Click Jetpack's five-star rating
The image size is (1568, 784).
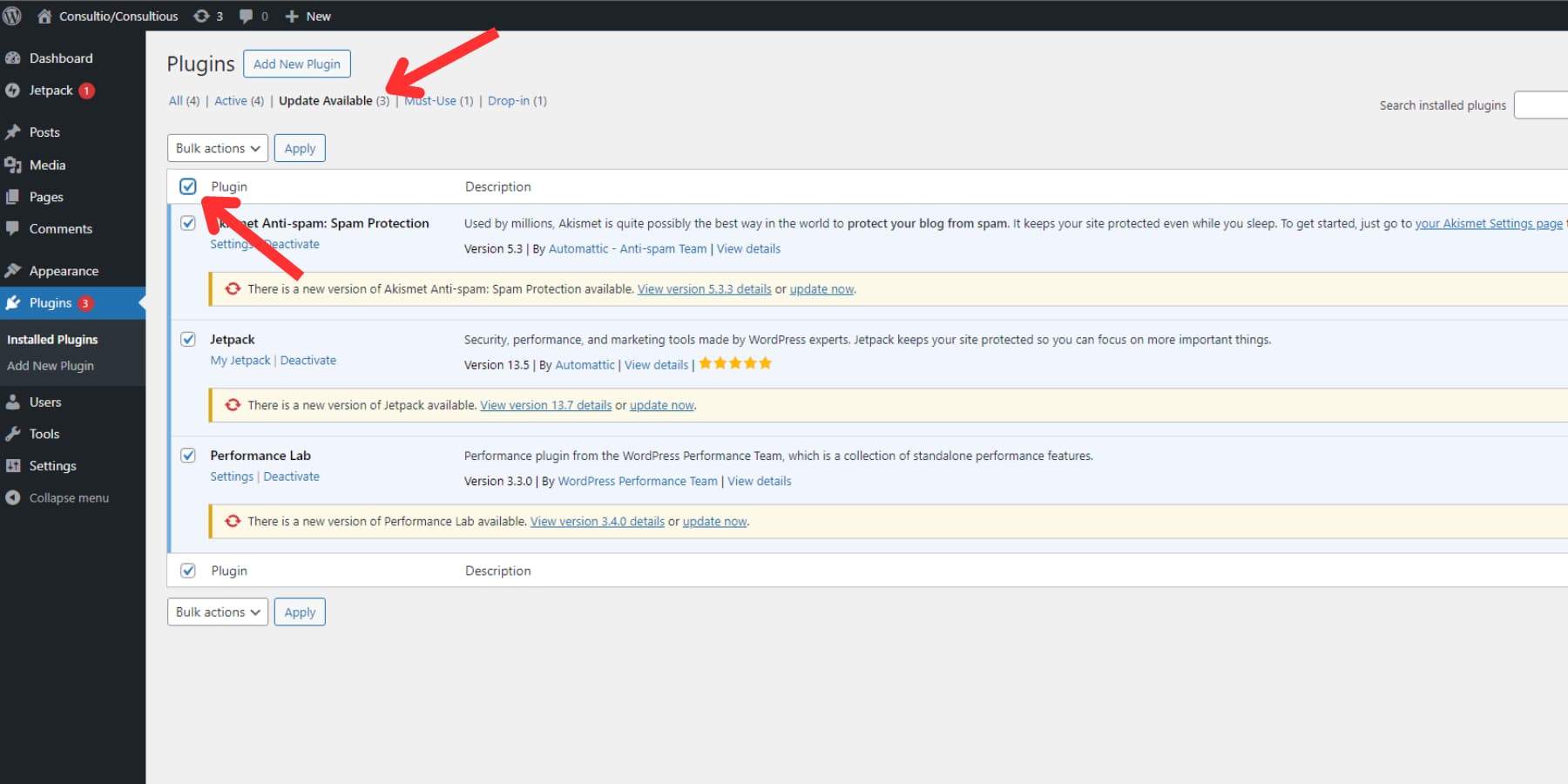point(734,363)
